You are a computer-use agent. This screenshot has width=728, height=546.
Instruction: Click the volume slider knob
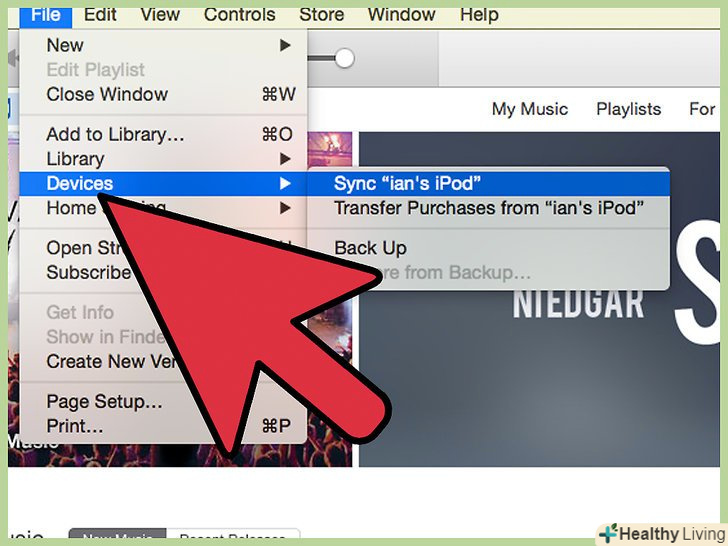(344, 58)
